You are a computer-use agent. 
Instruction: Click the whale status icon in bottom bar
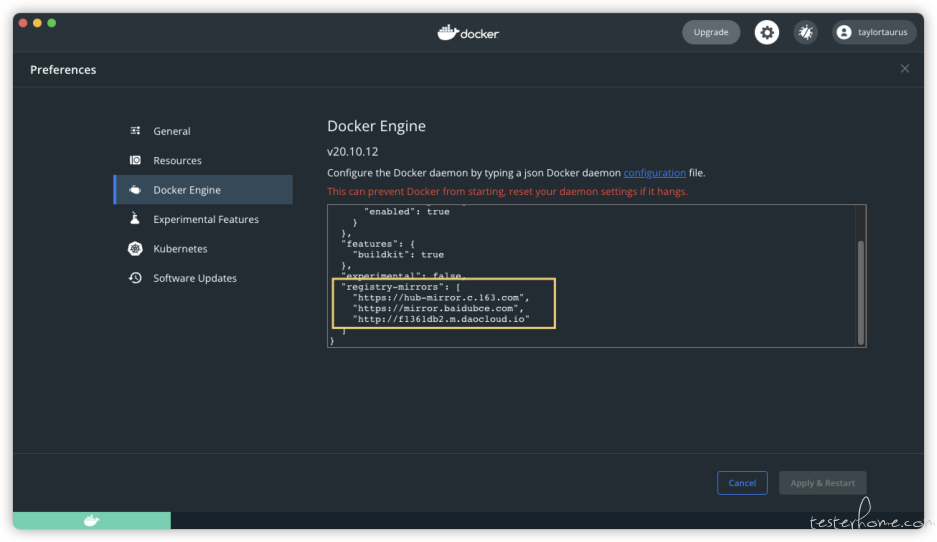click(x=91, y=520)
